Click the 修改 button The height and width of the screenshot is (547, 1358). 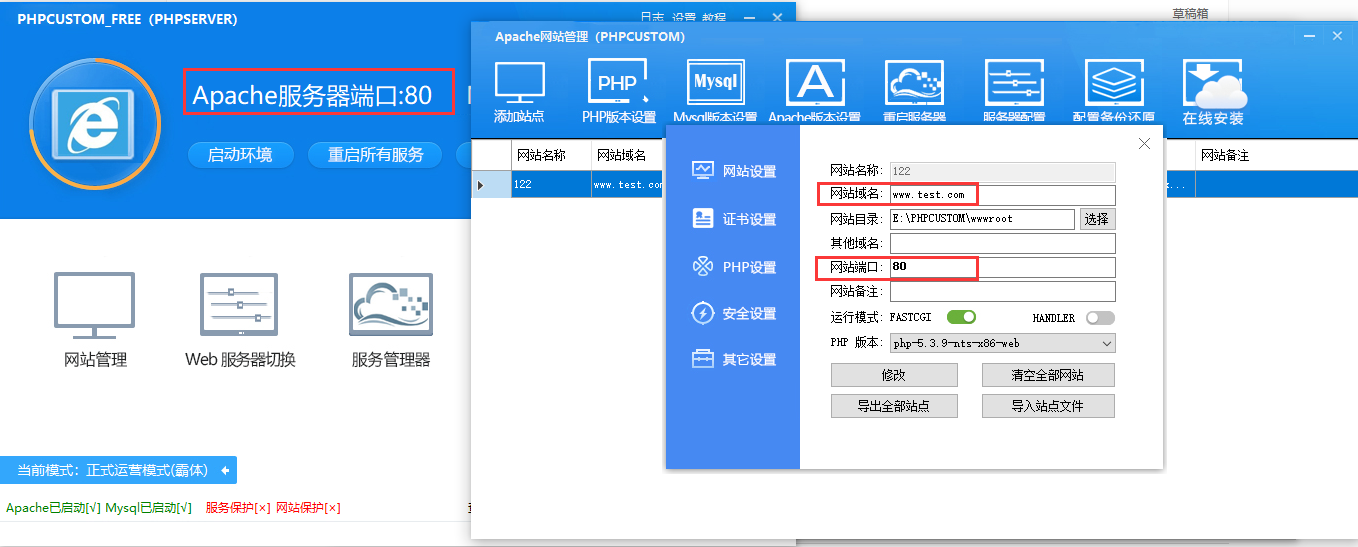[894, 375]
